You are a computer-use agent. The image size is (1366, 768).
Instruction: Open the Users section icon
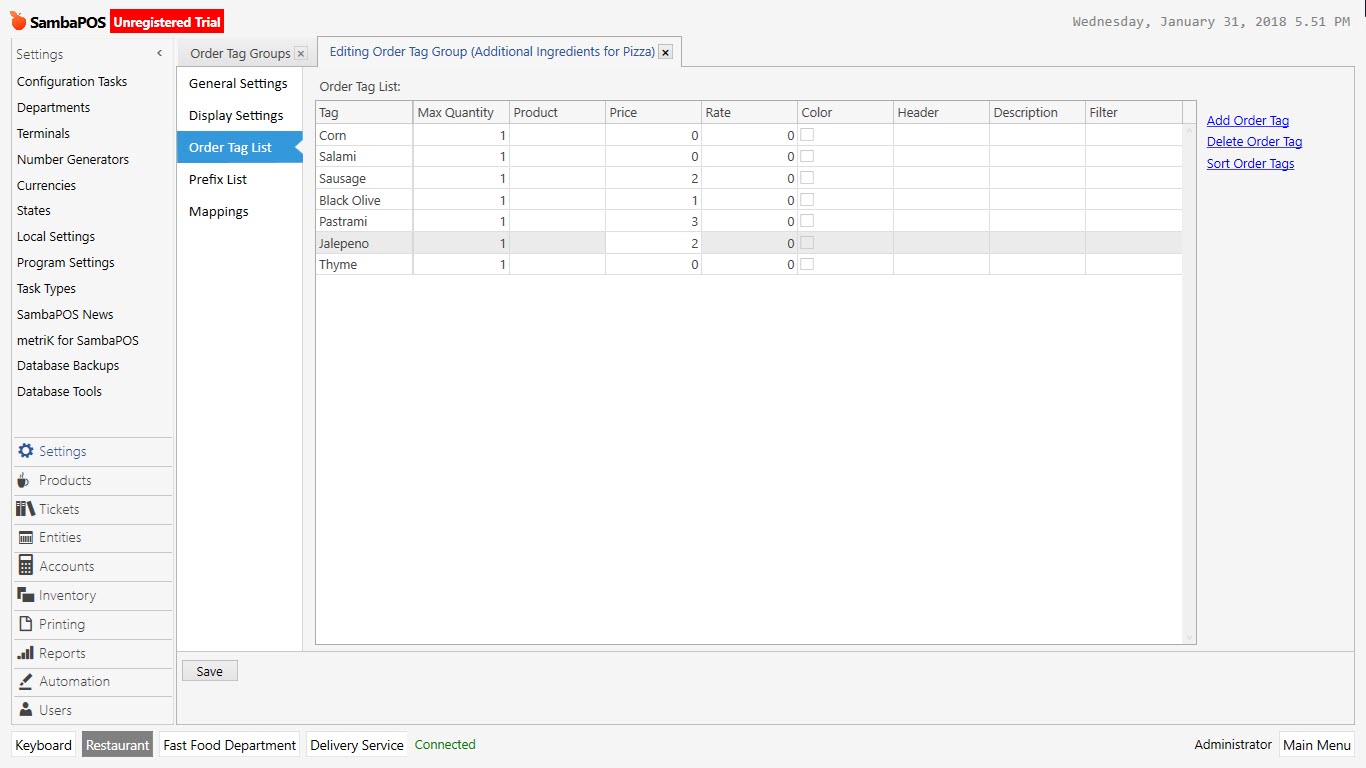click(x=25, y=710)
